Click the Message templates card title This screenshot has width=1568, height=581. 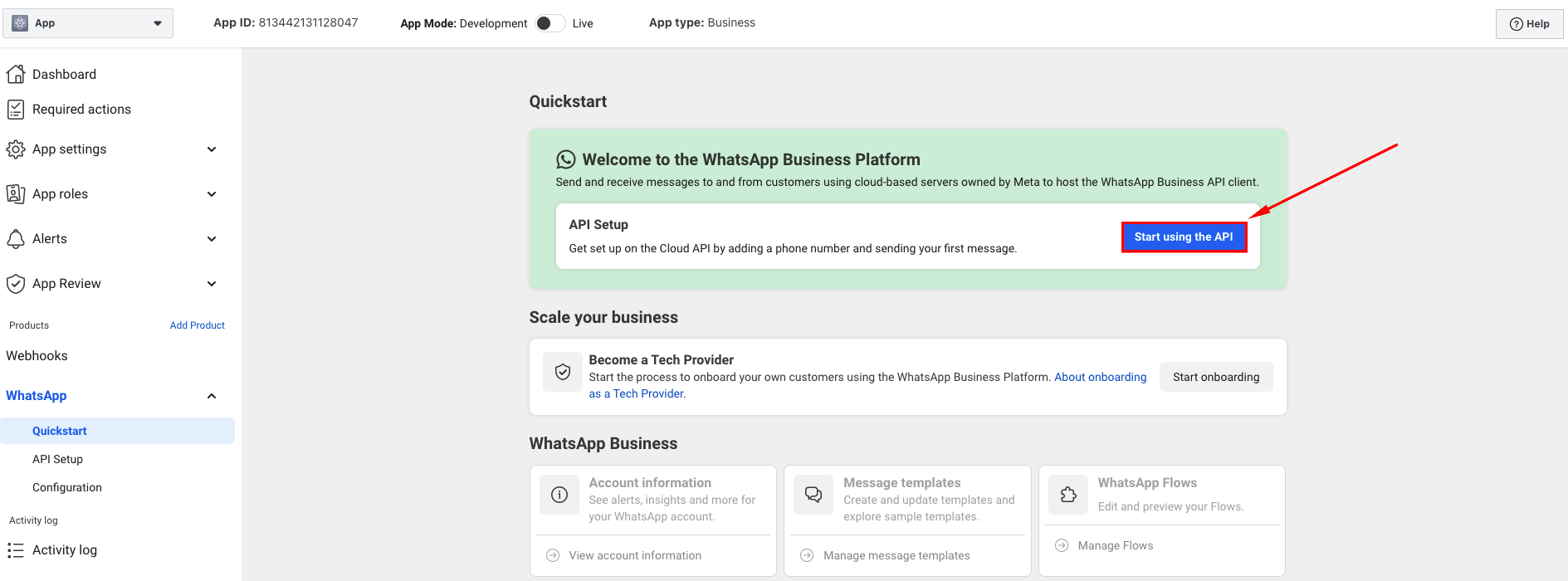(902, 483)
